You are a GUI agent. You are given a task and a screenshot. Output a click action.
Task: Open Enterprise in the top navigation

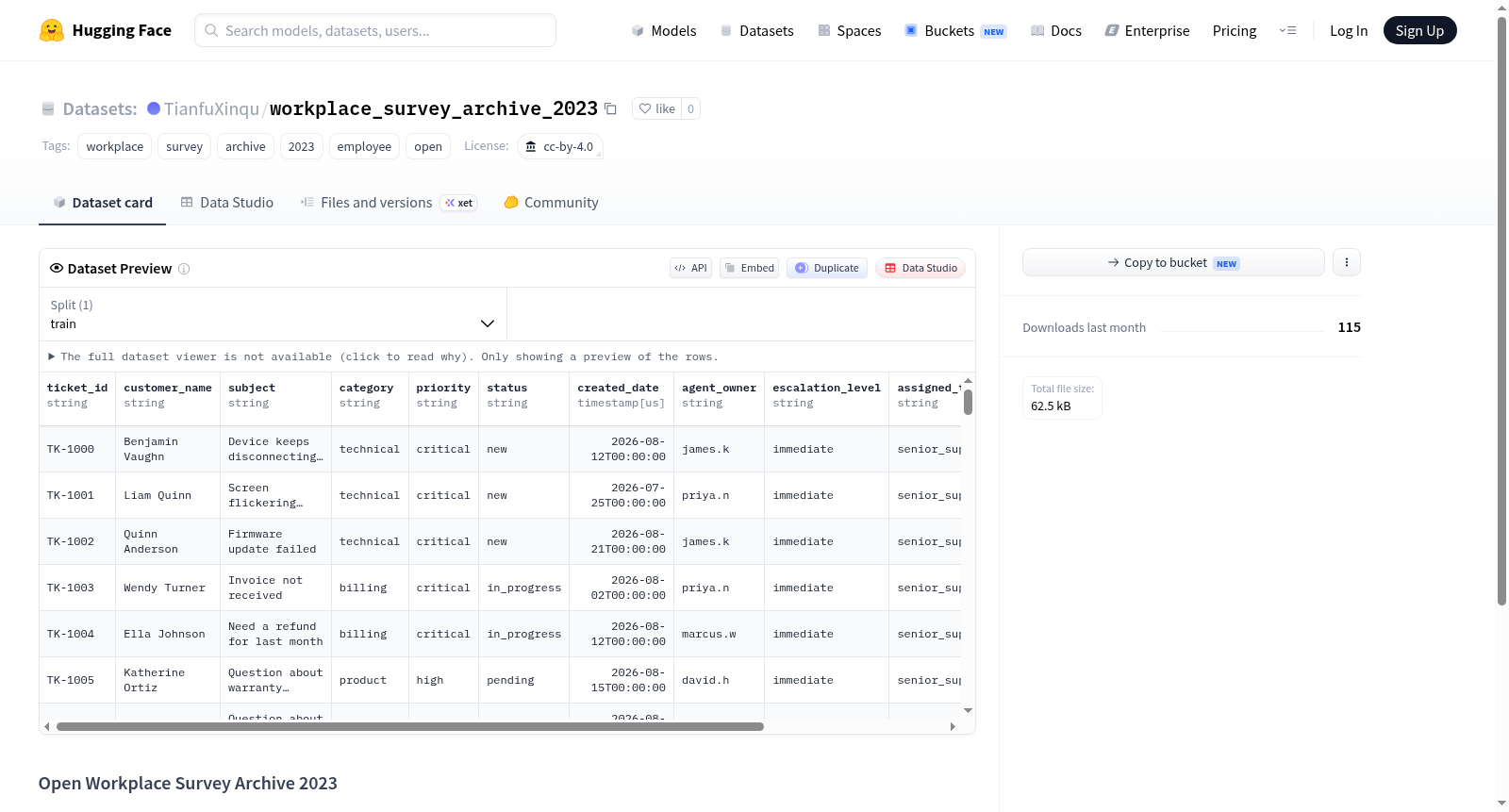point(1147,30)
